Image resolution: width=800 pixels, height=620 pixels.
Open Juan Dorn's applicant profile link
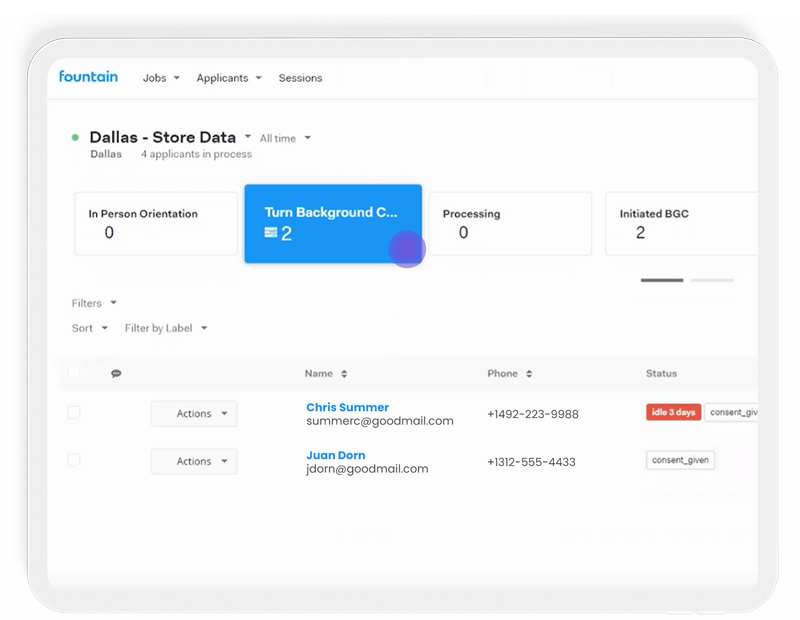point(335,455)
